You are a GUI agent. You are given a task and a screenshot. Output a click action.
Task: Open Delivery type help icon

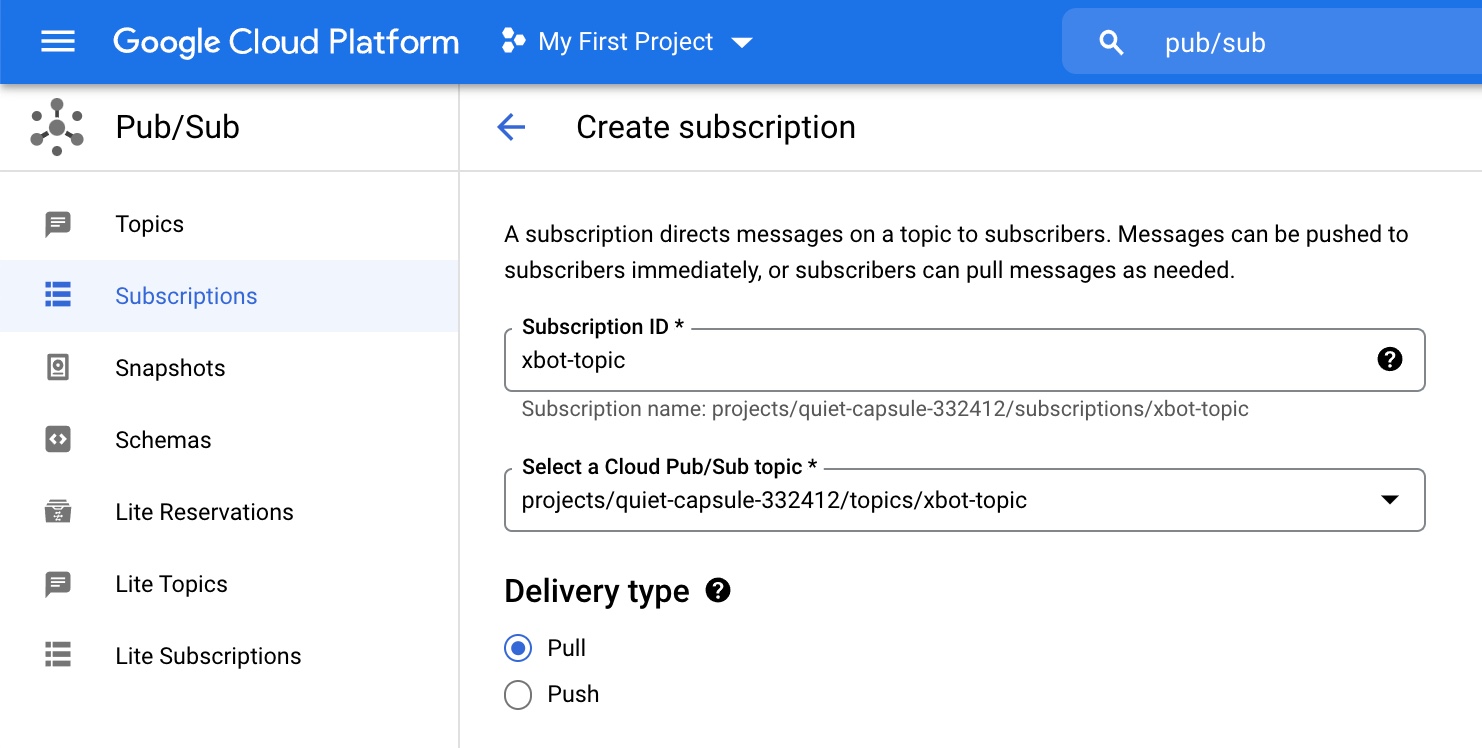pos(718,591)
